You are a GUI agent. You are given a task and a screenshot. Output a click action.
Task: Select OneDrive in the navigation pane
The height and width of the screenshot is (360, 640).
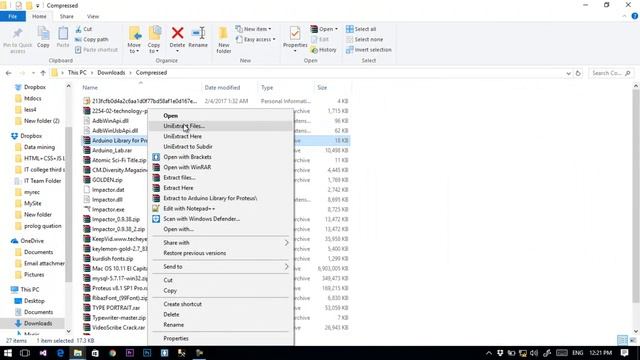point(32,241)
